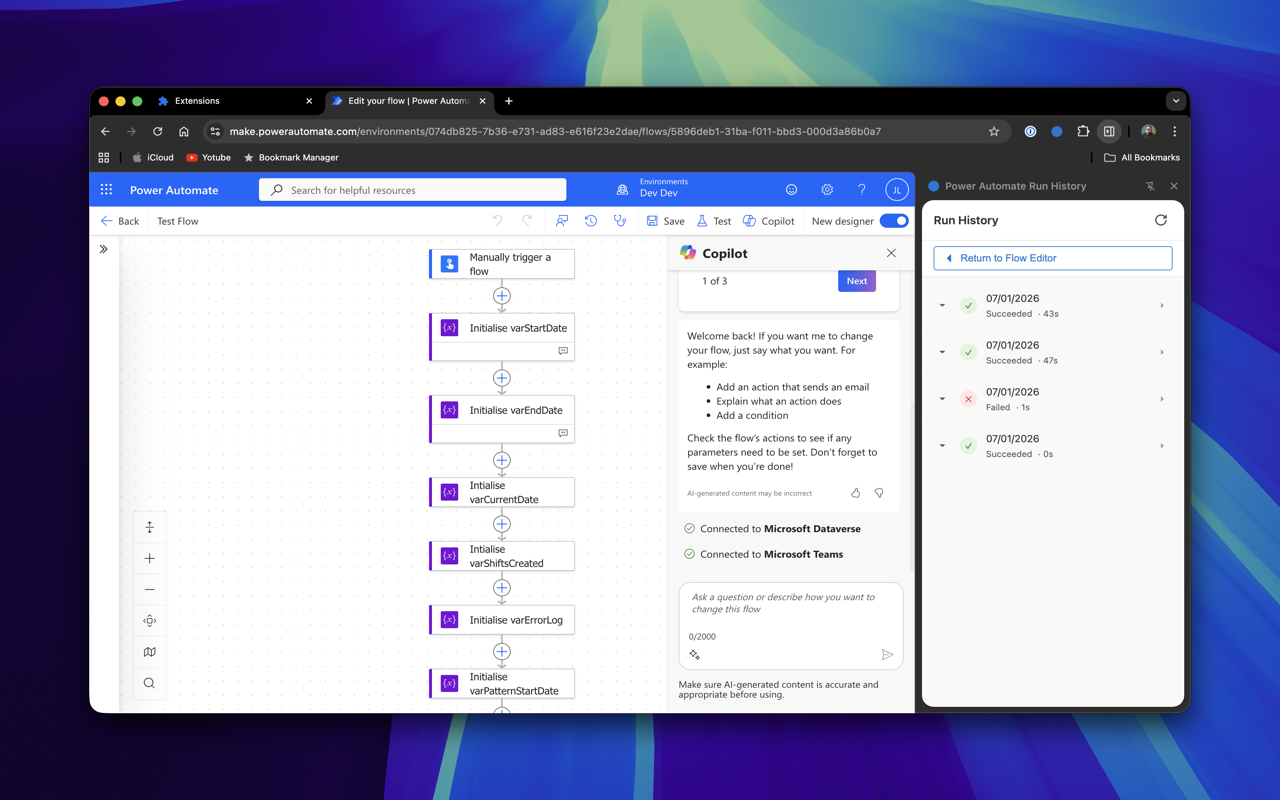Add step below Manually trigger a flow

(502, 296)
